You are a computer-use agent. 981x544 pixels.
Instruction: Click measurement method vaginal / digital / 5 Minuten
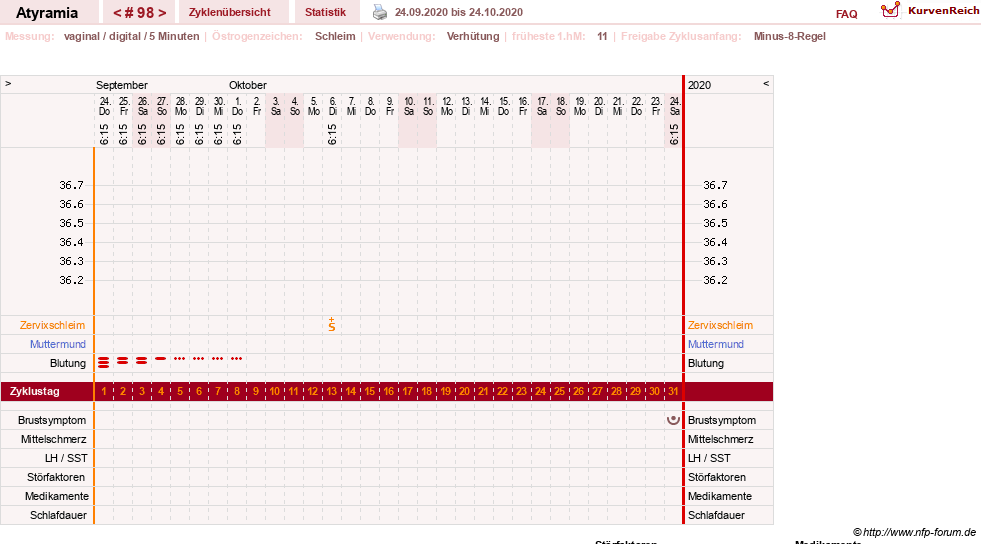click(131, 36)
